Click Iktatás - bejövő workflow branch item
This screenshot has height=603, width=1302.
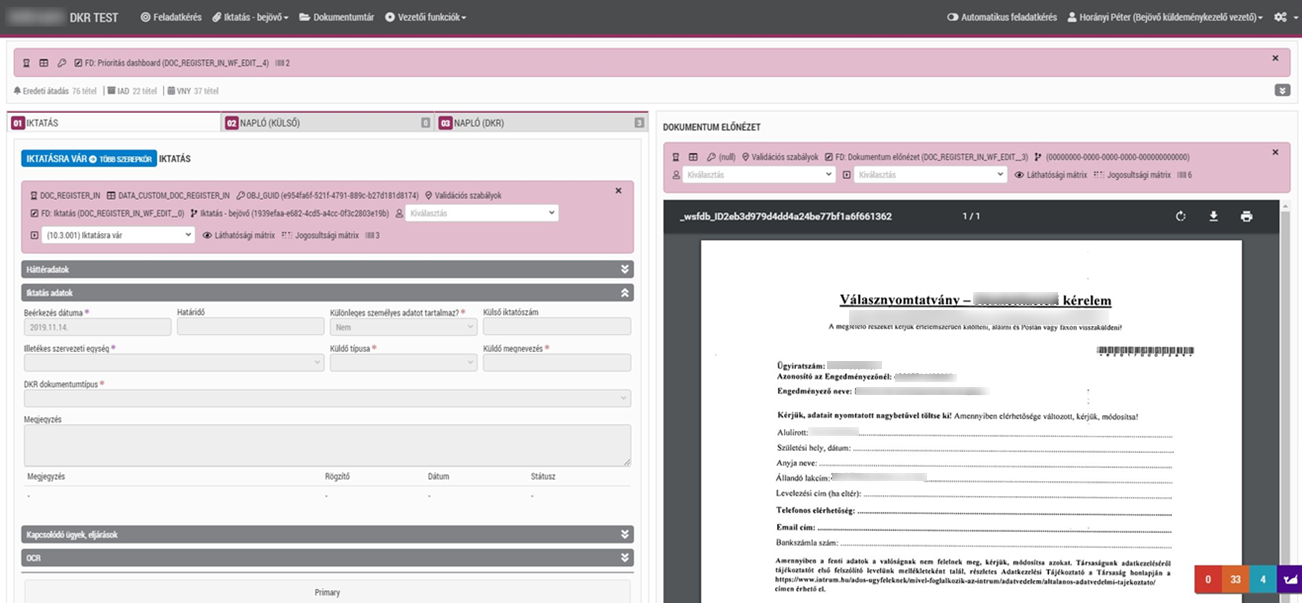(x=289, y=213)
